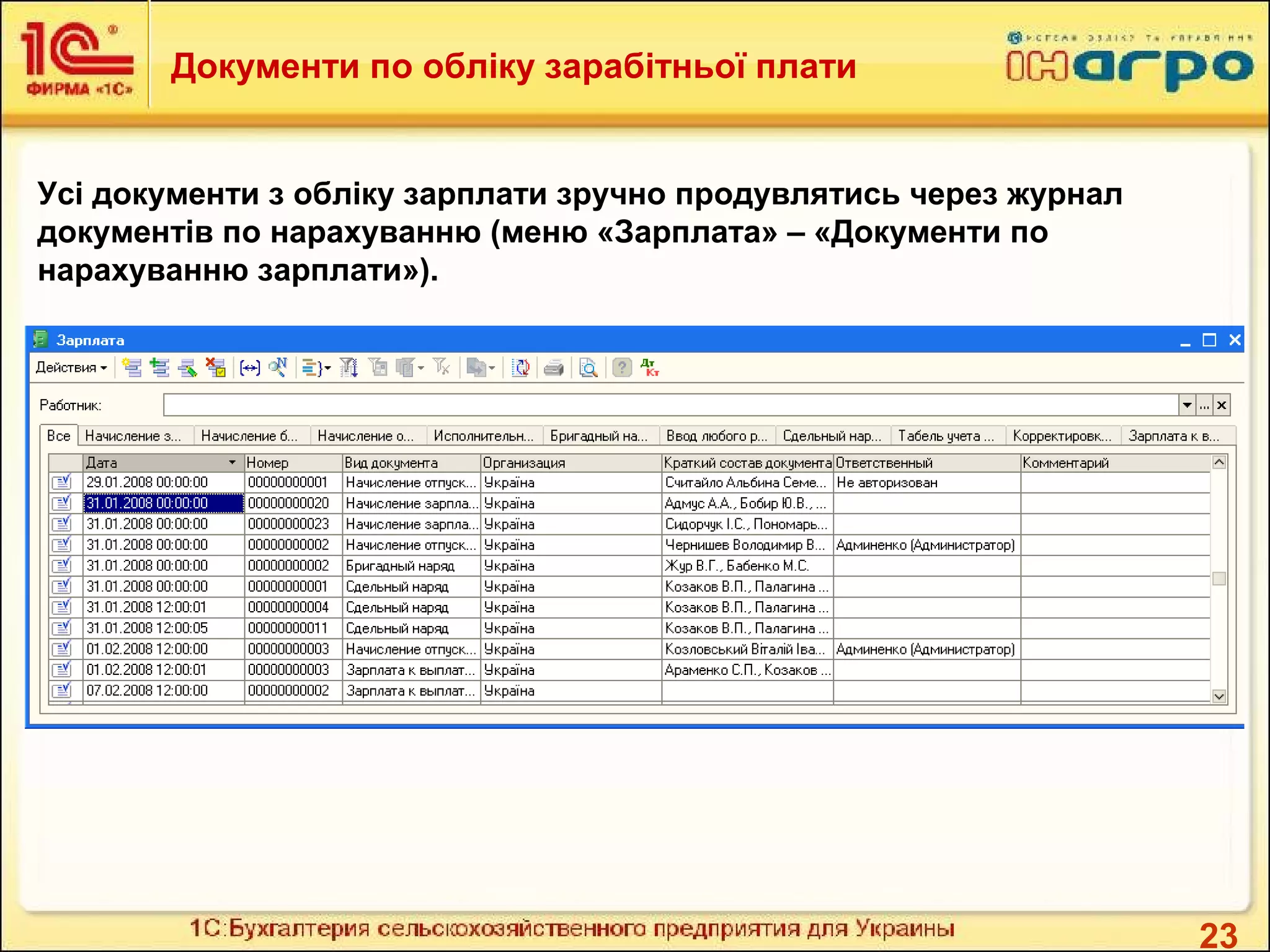Click the Вид документа column header
The height and width of the screenshot is (952, 1270).
411,463
